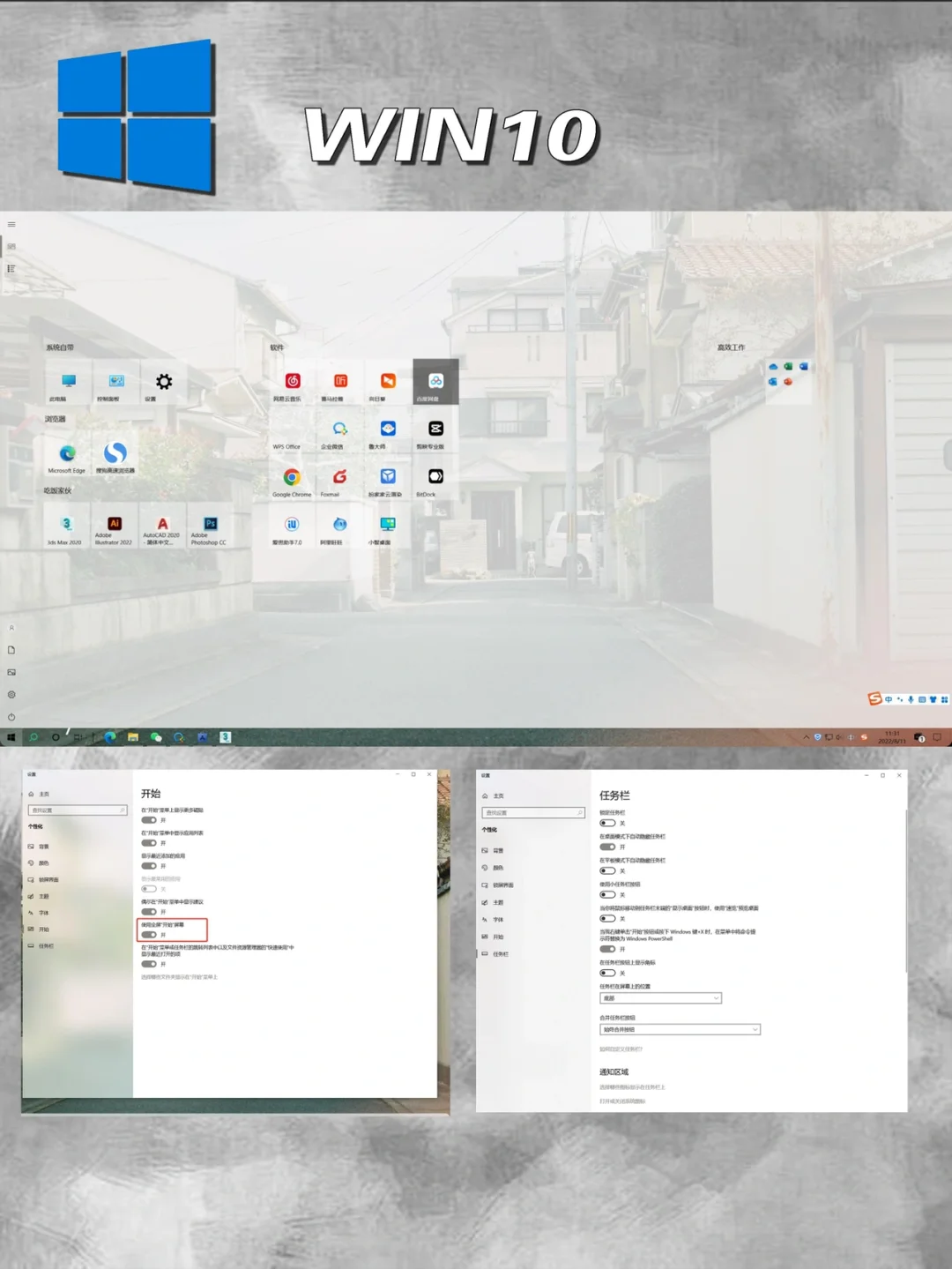Image resolution: width=952 pixels, height=1269 pixels.
Task: Toggle 在桌面模式下自动隐藏任务栏 switch
Action: coord(607,847)
